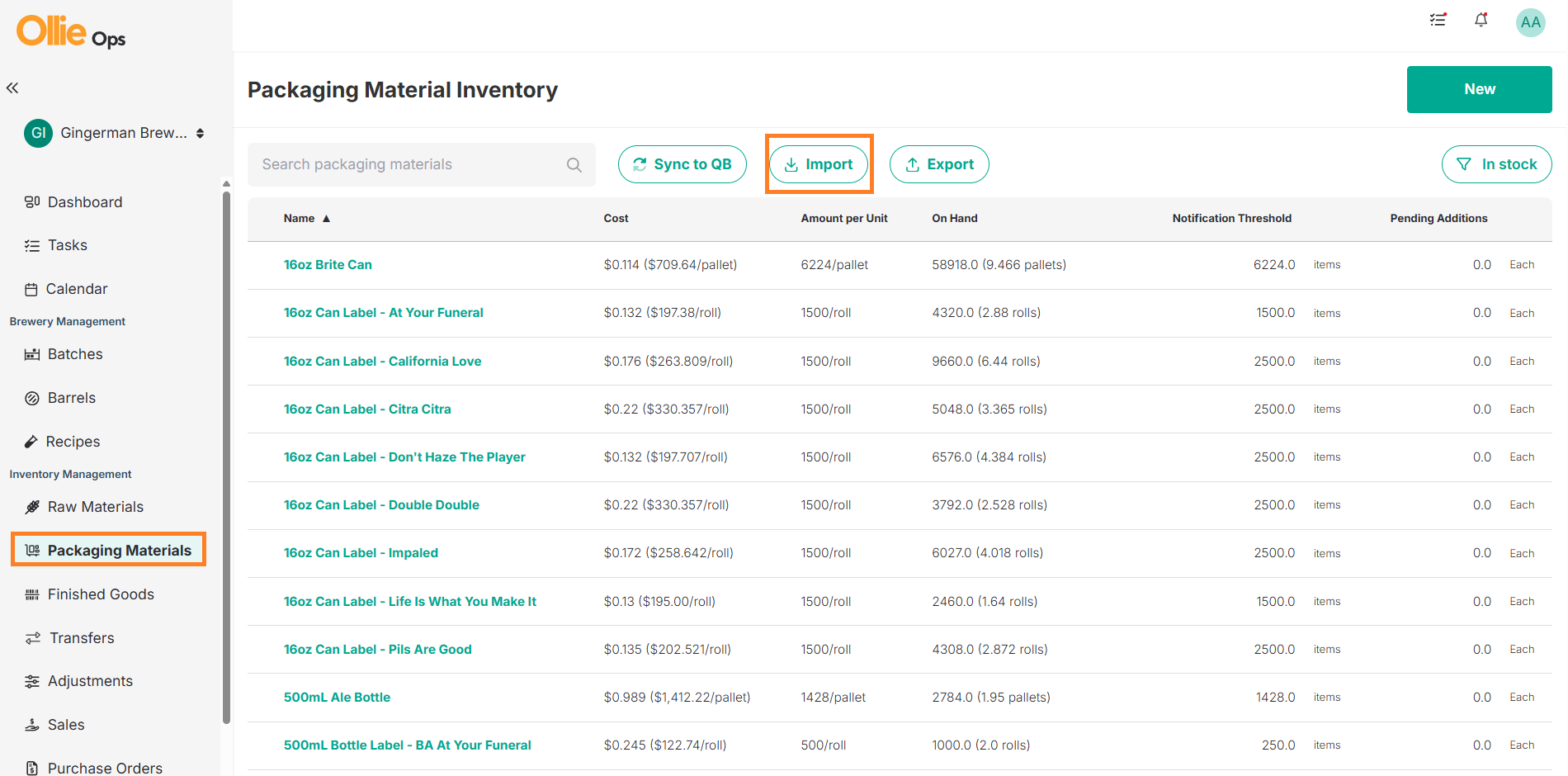Go to Tasks in sidebar

coord(56,245)
